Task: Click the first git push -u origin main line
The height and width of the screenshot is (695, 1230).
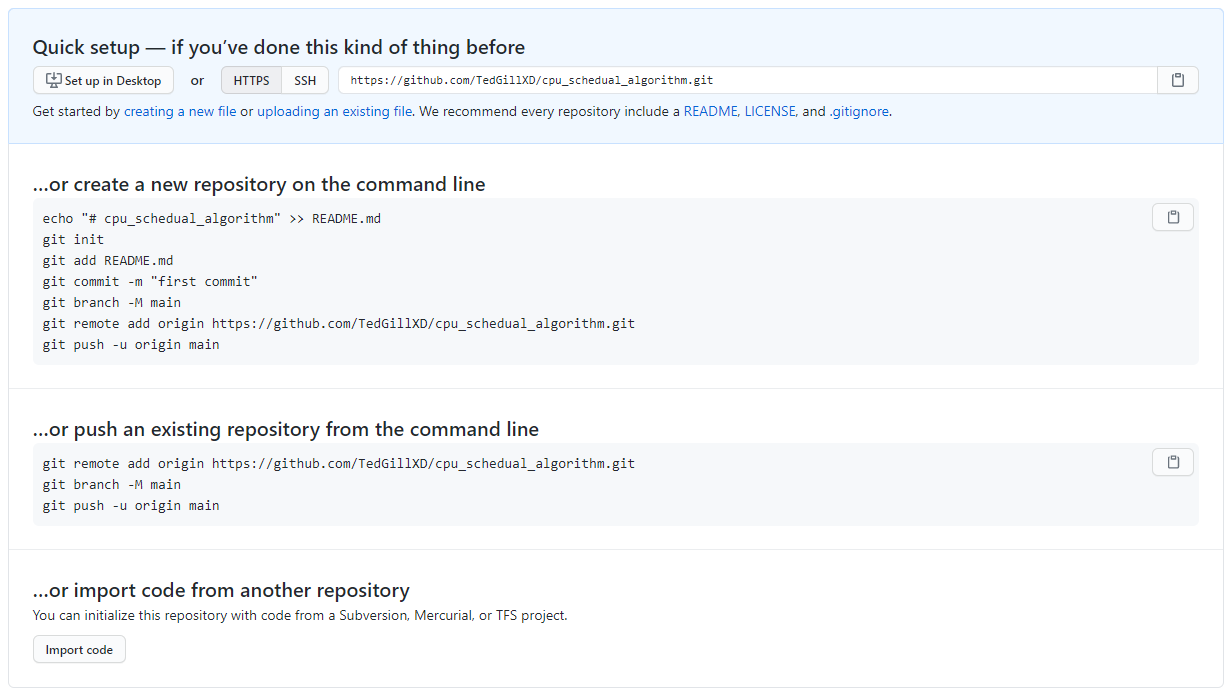Action: pos(131,345)
